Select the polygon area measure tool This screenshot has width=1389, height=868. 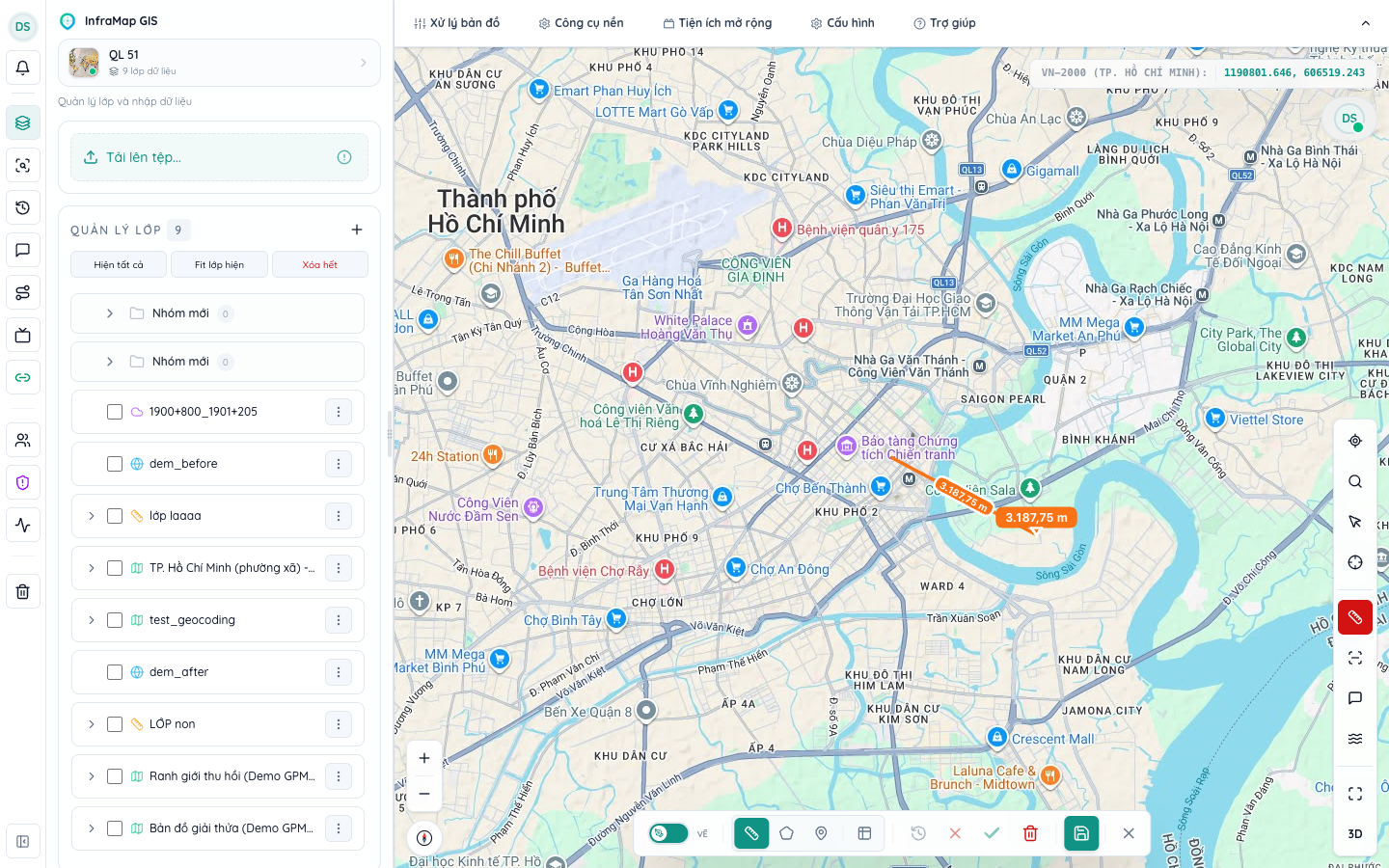click(786, 833)
